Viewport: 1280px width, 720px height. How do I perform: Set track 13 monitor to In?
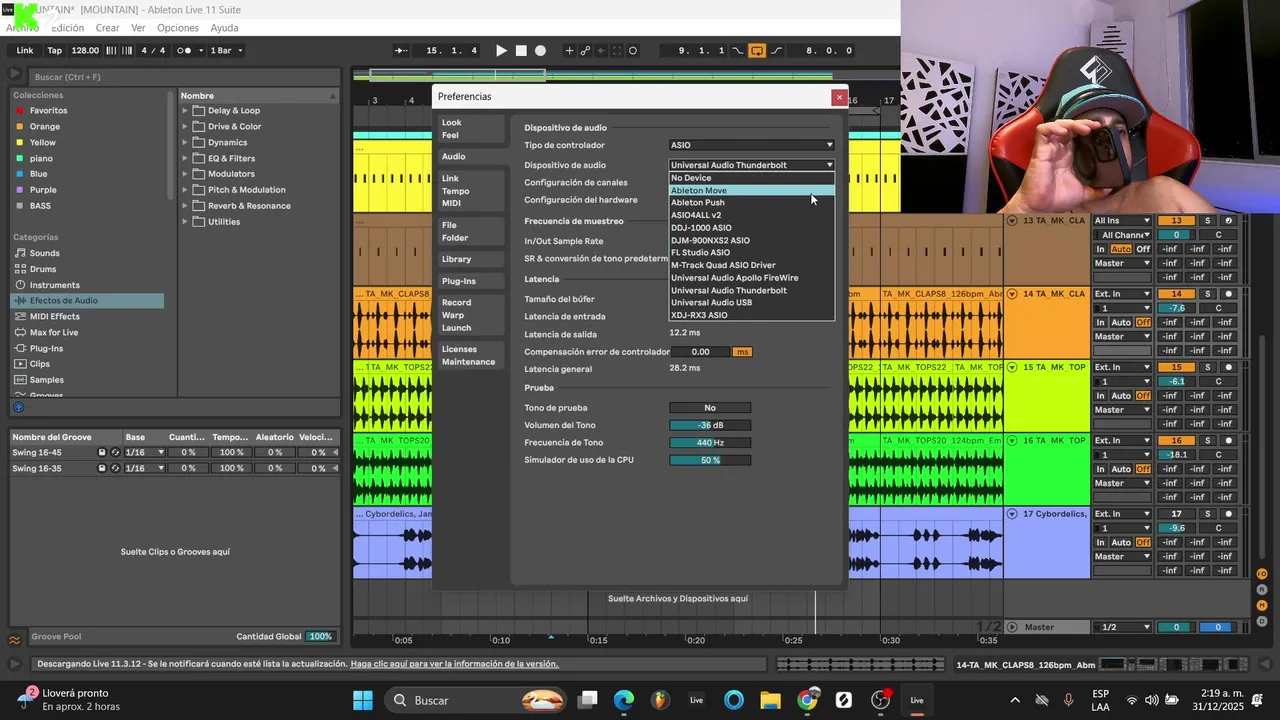tap(1100, 249)
